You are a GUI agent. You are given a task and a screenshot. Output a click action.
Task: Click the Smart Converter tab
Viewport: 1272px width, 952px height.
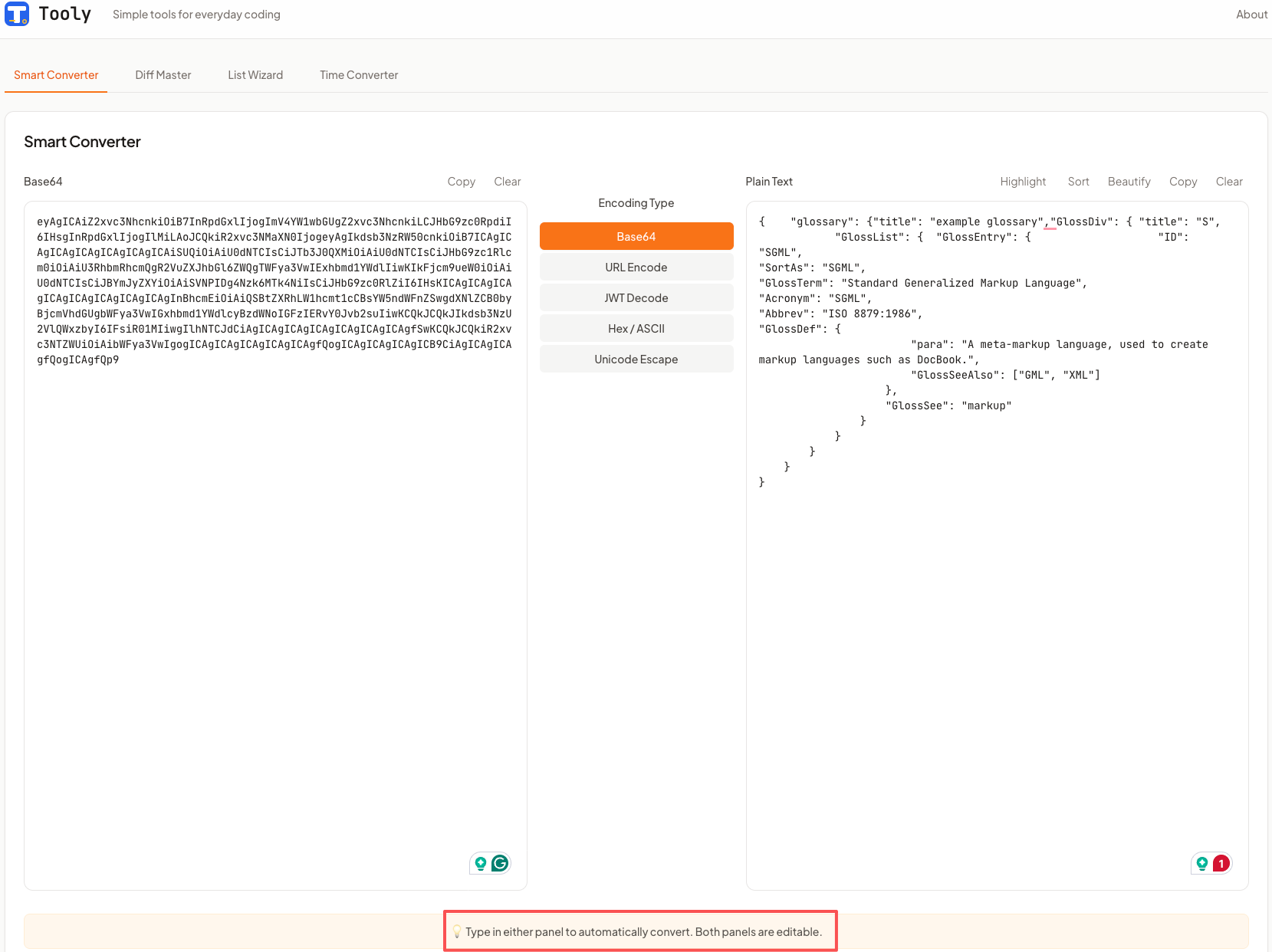(x=55, y=74)
